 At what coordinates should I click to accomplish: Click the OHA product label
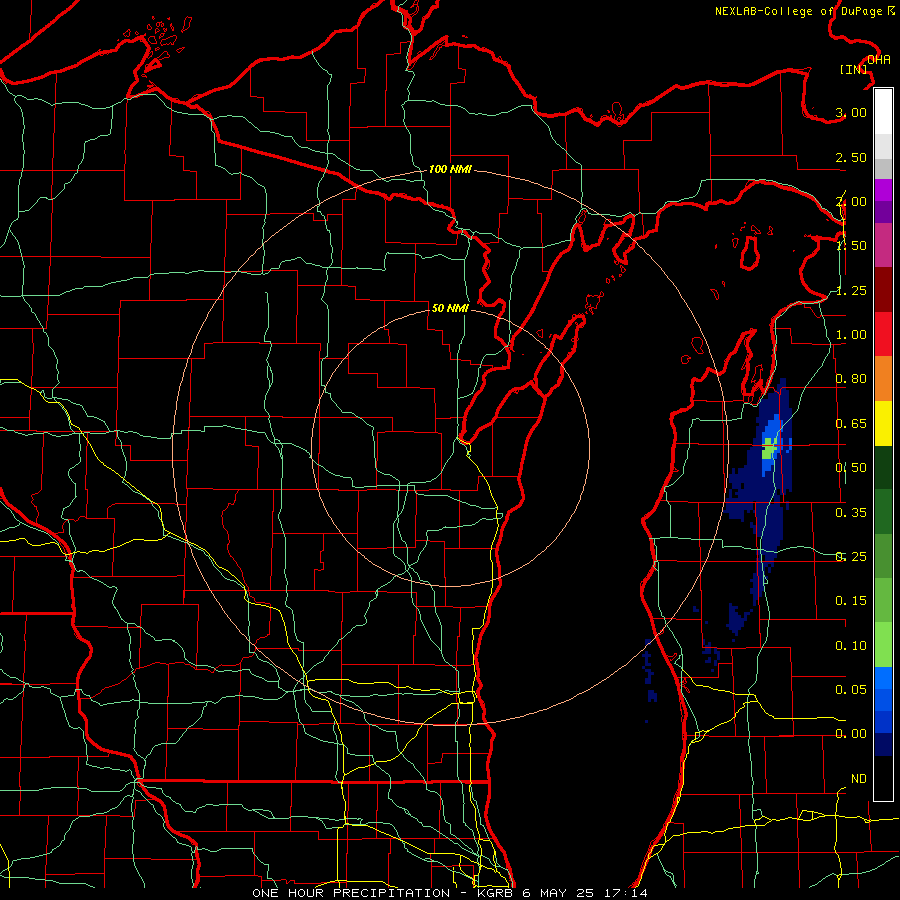tap(879, 60)
